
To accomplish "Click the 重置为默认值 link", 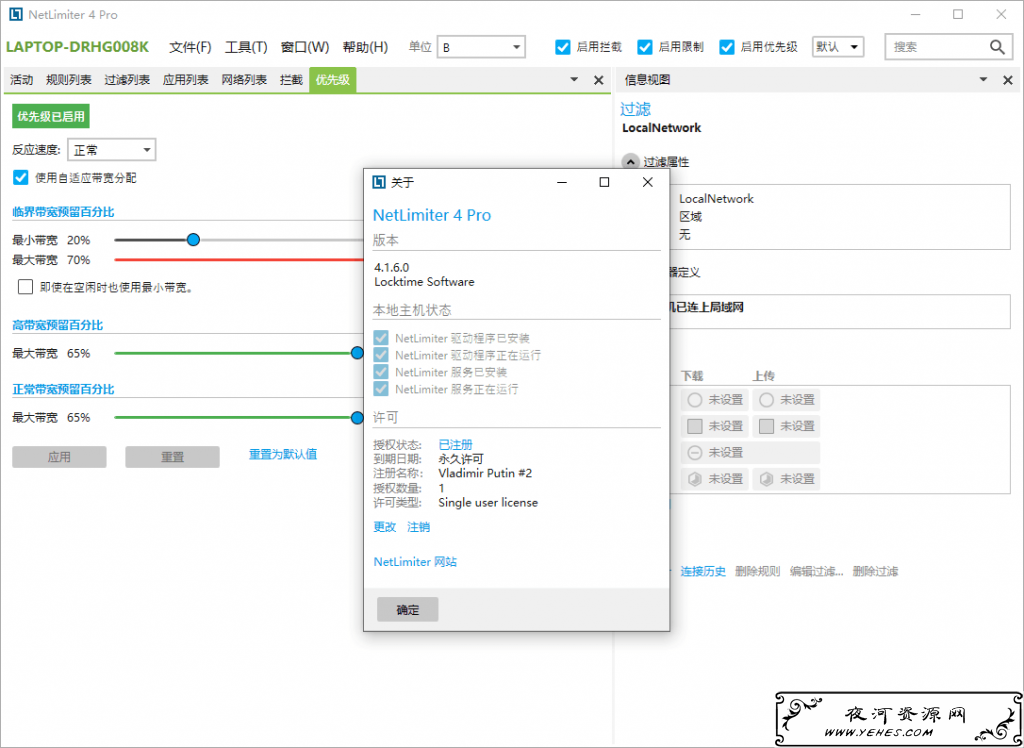I will click(x=283, y=454).
